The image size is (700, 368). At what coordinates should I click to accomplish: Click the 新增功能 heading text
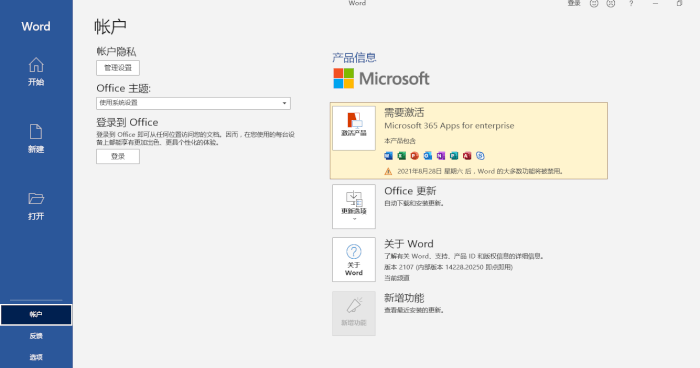point(404,298)
